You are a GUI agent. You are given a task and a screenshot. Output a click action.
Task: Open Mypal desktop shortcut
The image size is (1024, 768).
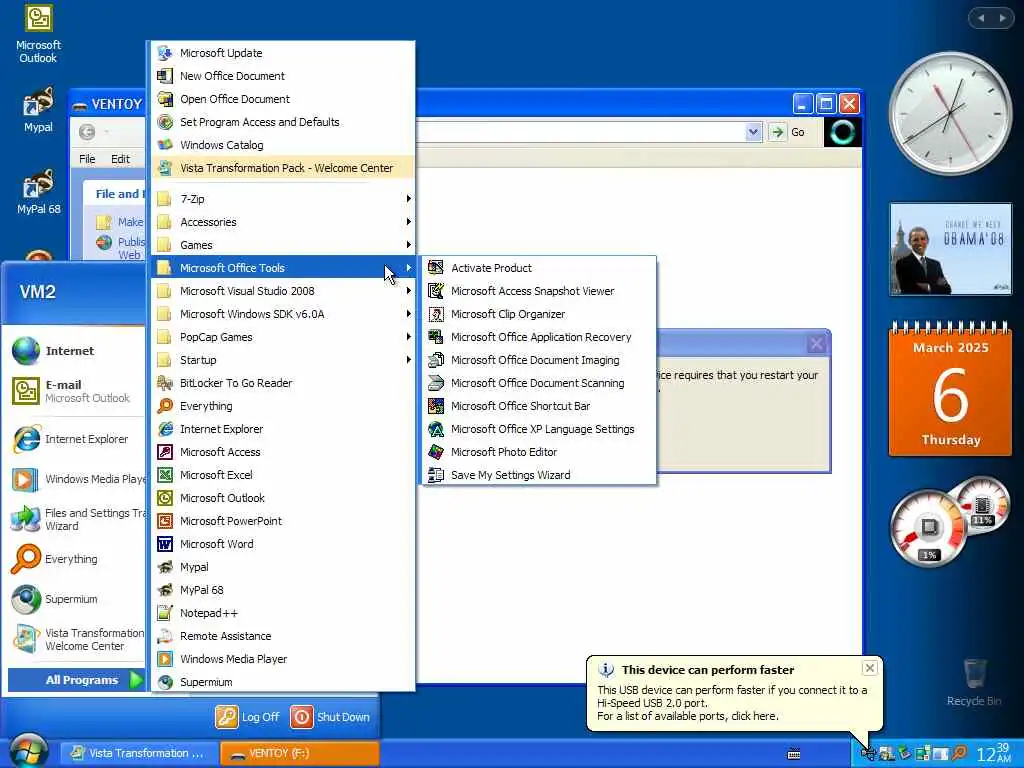click(38, 110)
